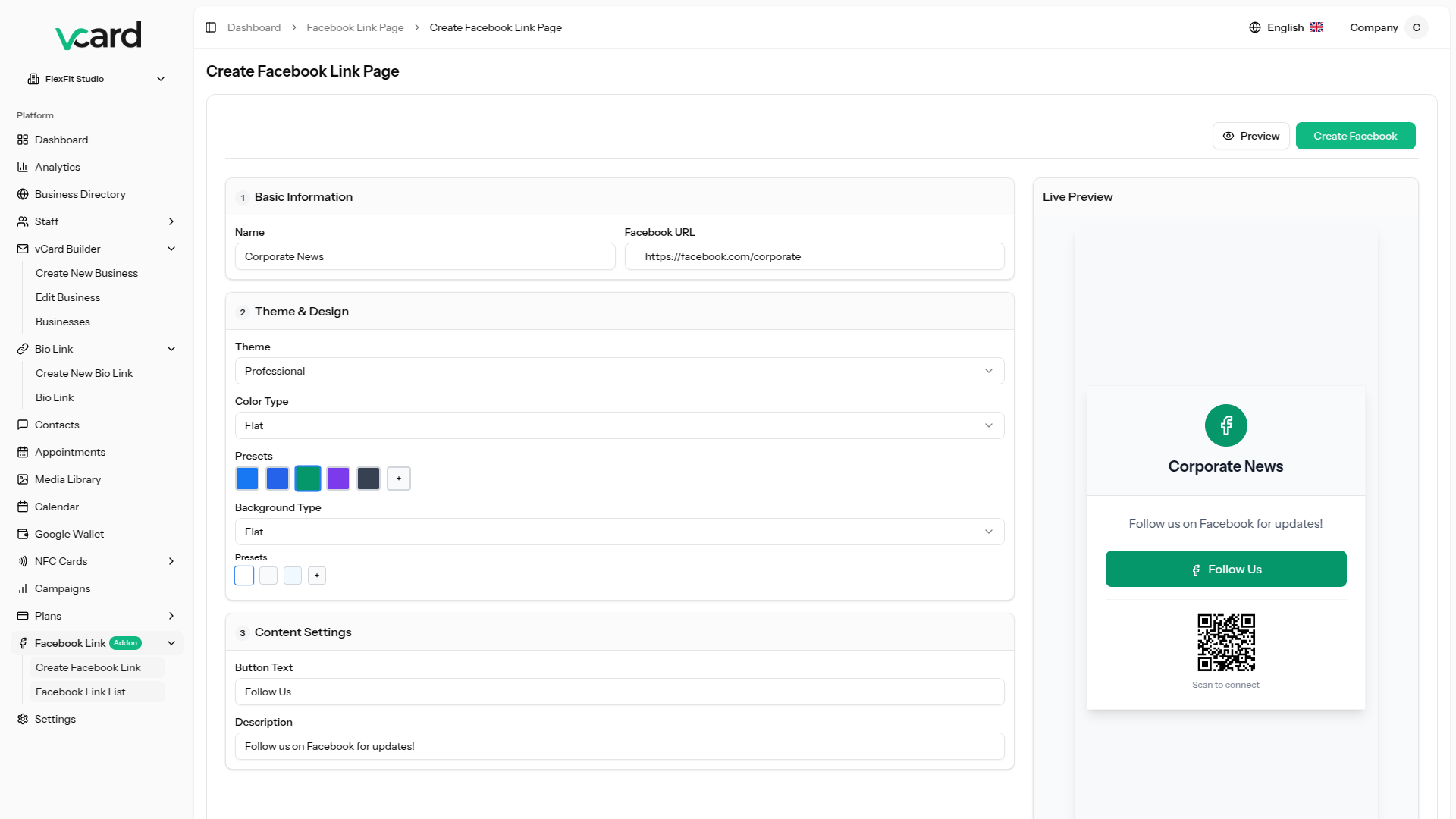Expand the Staff submenu chevron
Screen dimensions: 1456x819
click(x=171, y=221)
